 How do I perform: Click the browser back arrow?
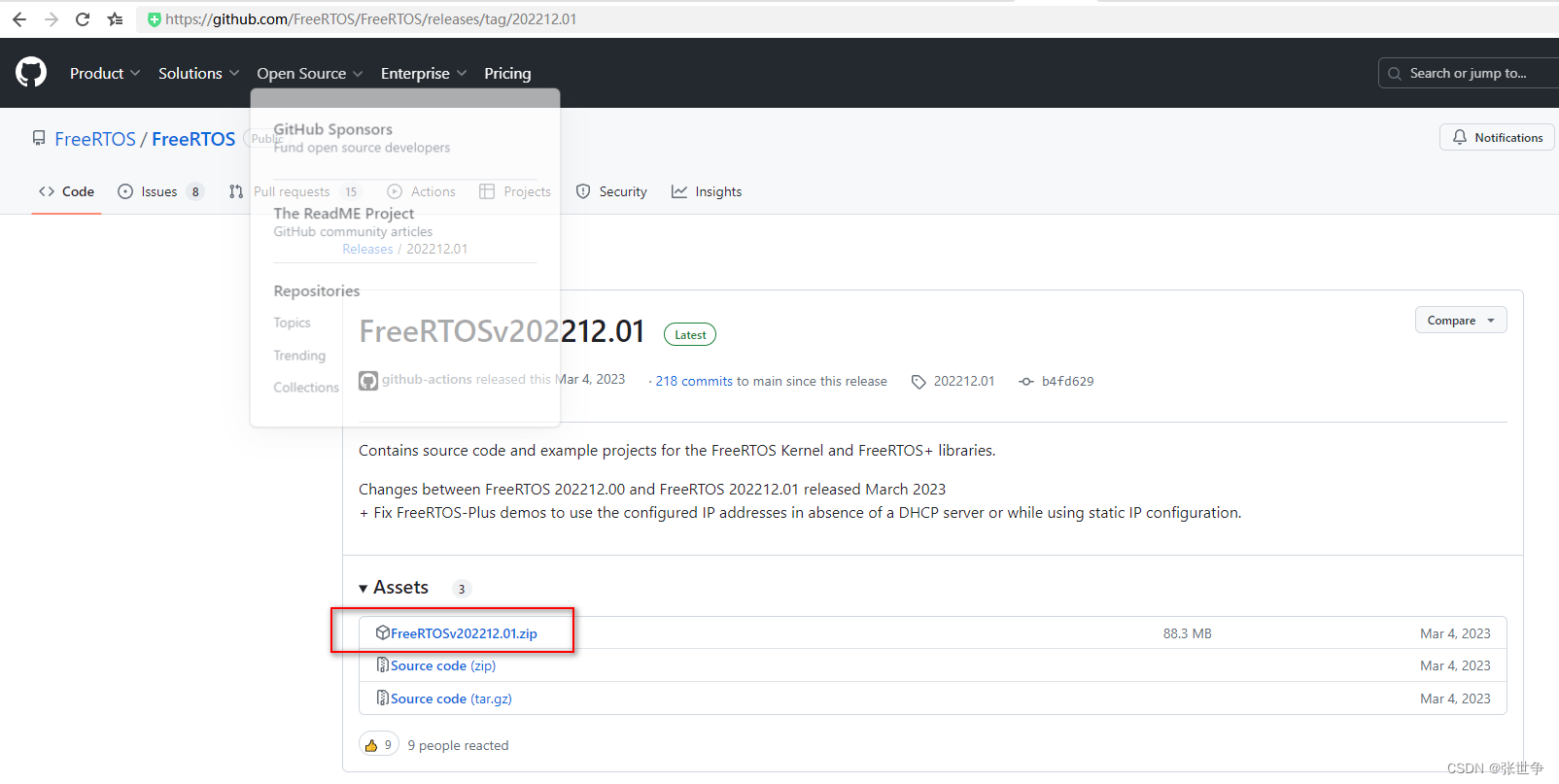[x=19, y=19]
